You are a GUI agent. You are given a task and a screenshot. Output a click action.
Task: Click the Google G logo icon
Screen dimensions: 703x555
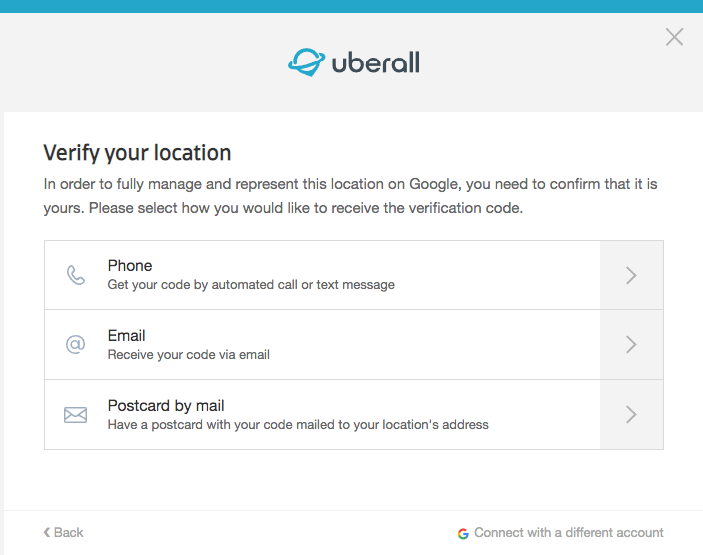[x=463, y=533]
